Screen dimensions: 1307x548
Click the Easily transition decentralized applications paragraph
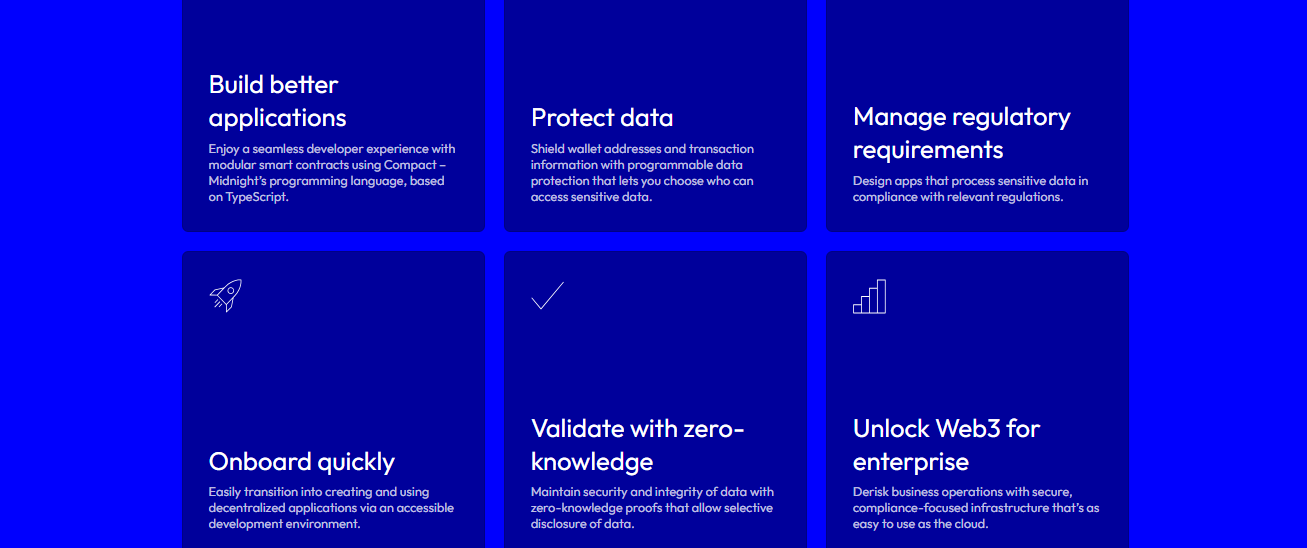pyautogui.click(x=331, y=508)
